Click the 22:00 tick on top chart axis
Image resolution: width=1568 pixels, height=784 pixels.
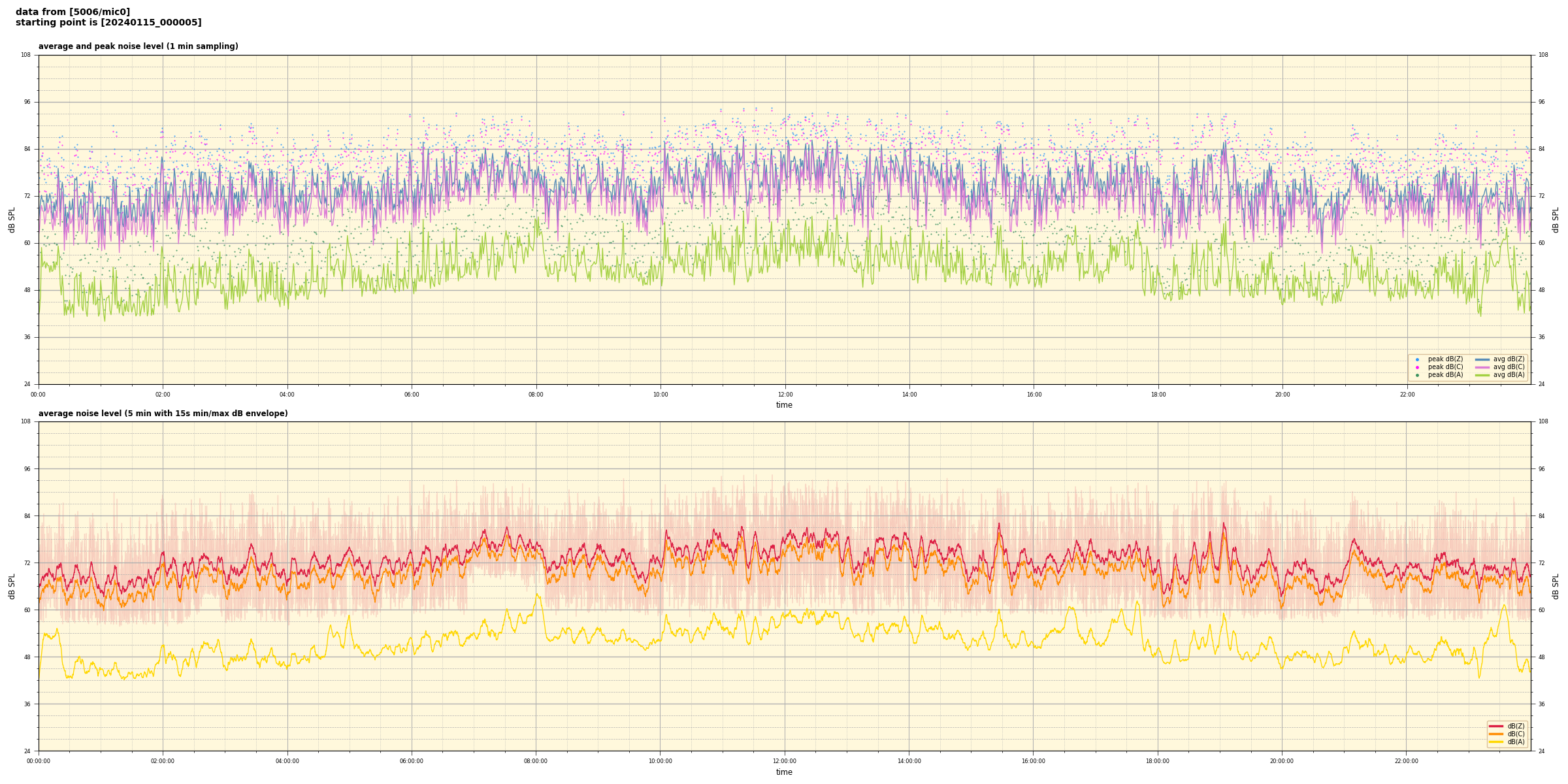coord(1407,395)
